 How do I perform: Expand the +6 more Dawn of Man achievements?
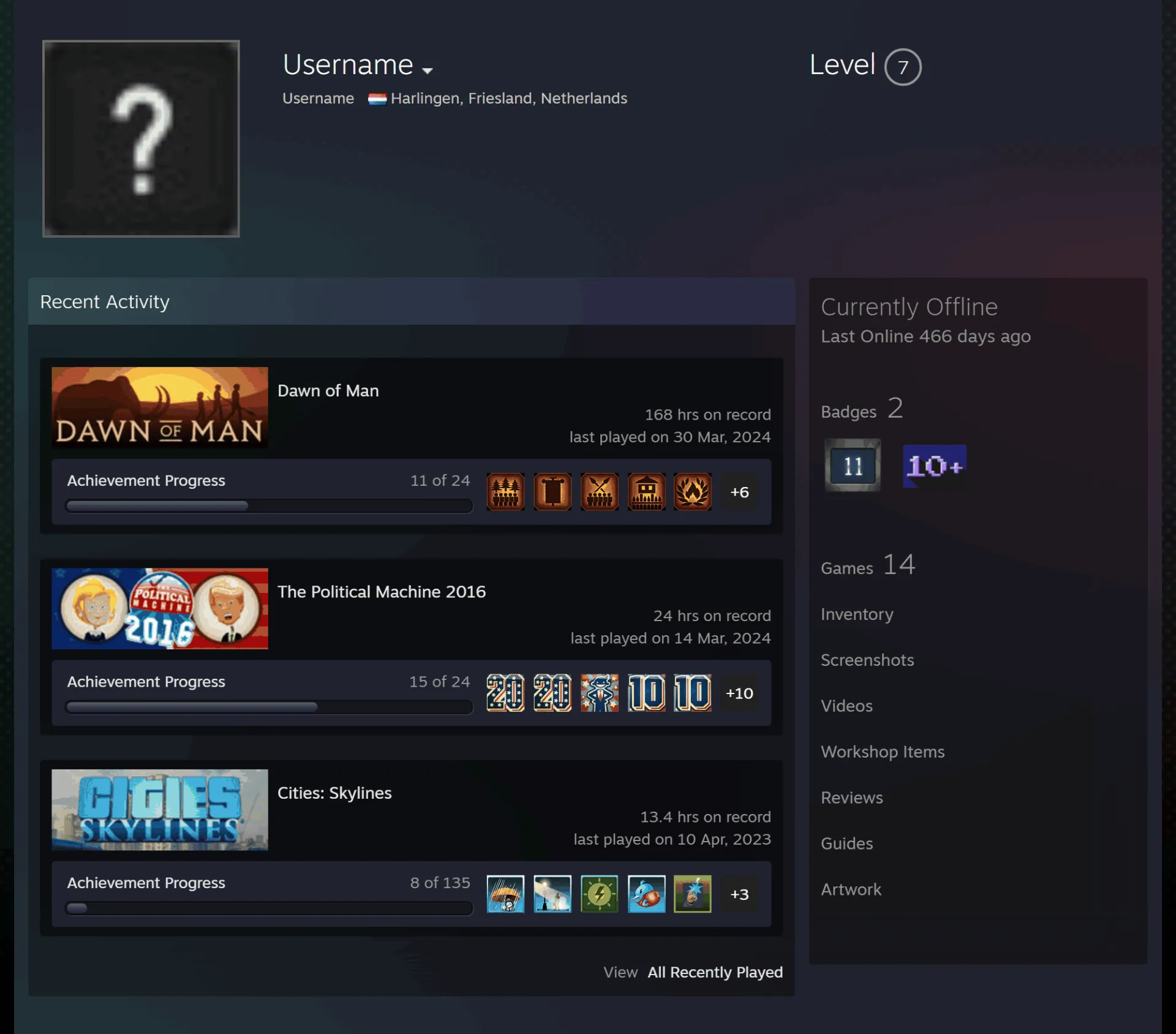[x=739, y=492]
